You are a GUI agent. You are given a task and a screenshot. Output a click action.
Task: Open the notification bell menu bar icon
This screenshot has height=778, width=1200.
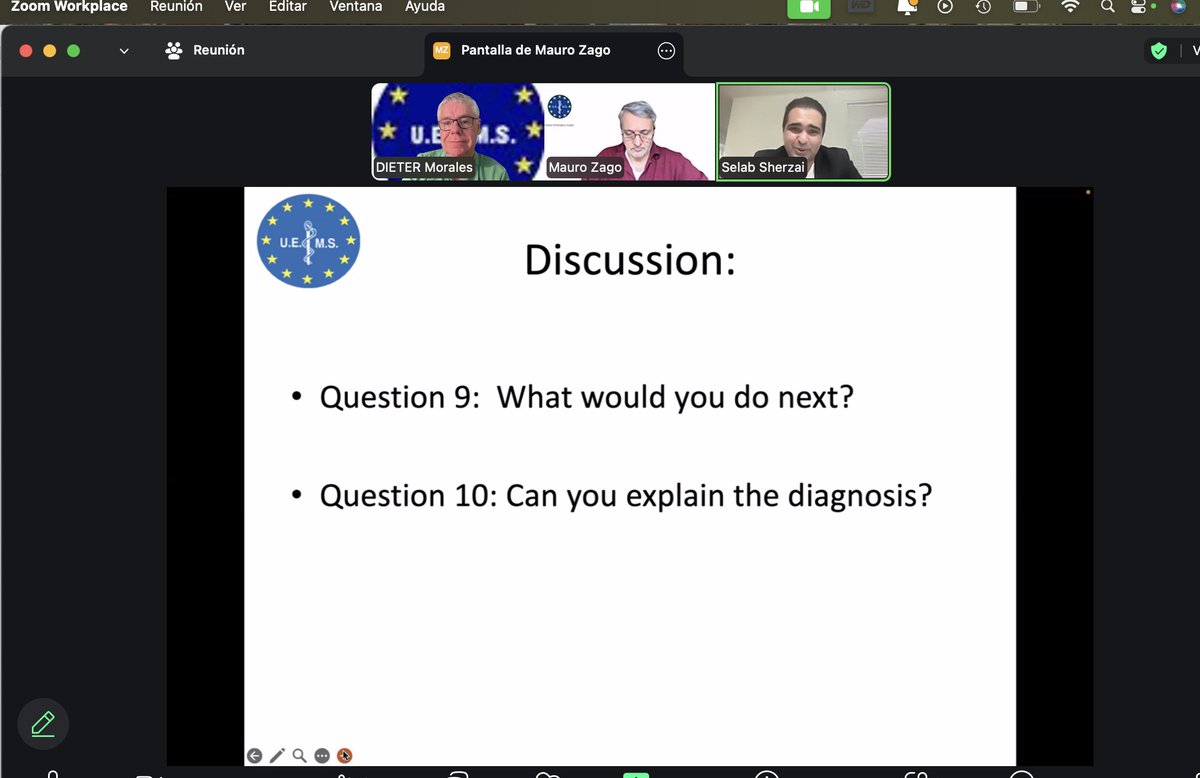[907, 7]
